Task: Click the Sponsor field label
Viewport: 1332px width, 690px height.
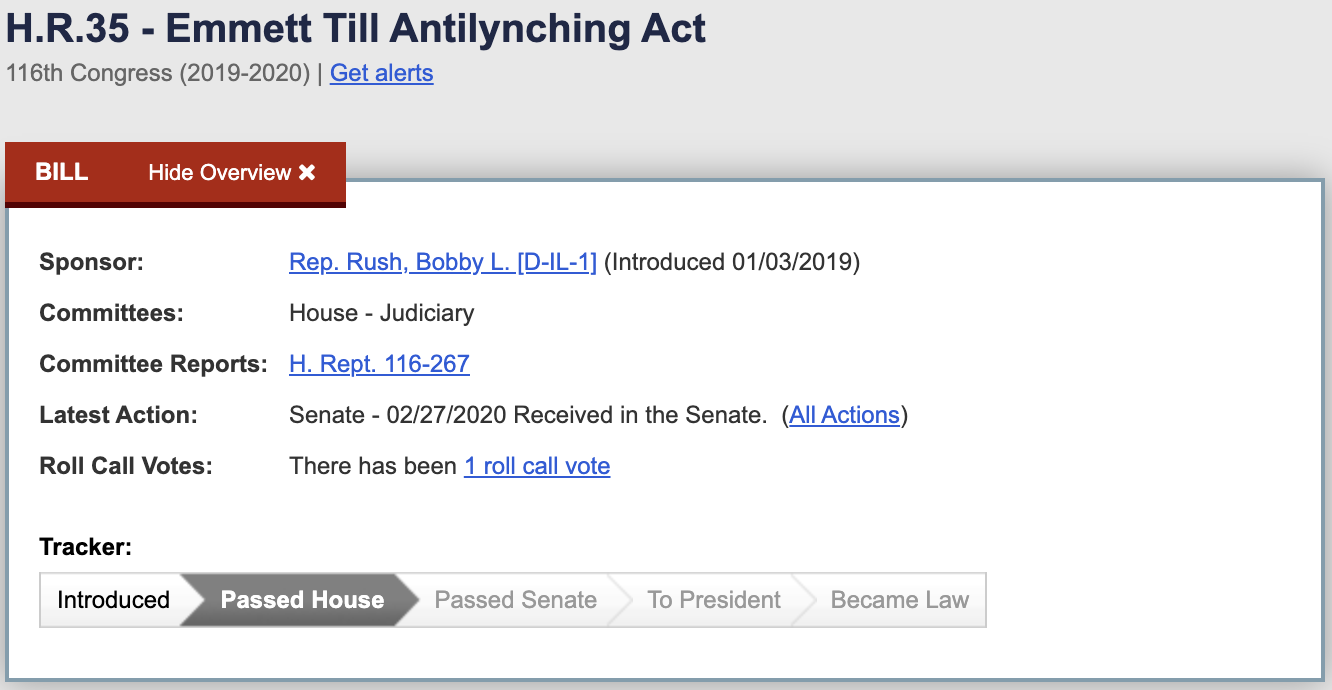Action: tap(92, 262)
